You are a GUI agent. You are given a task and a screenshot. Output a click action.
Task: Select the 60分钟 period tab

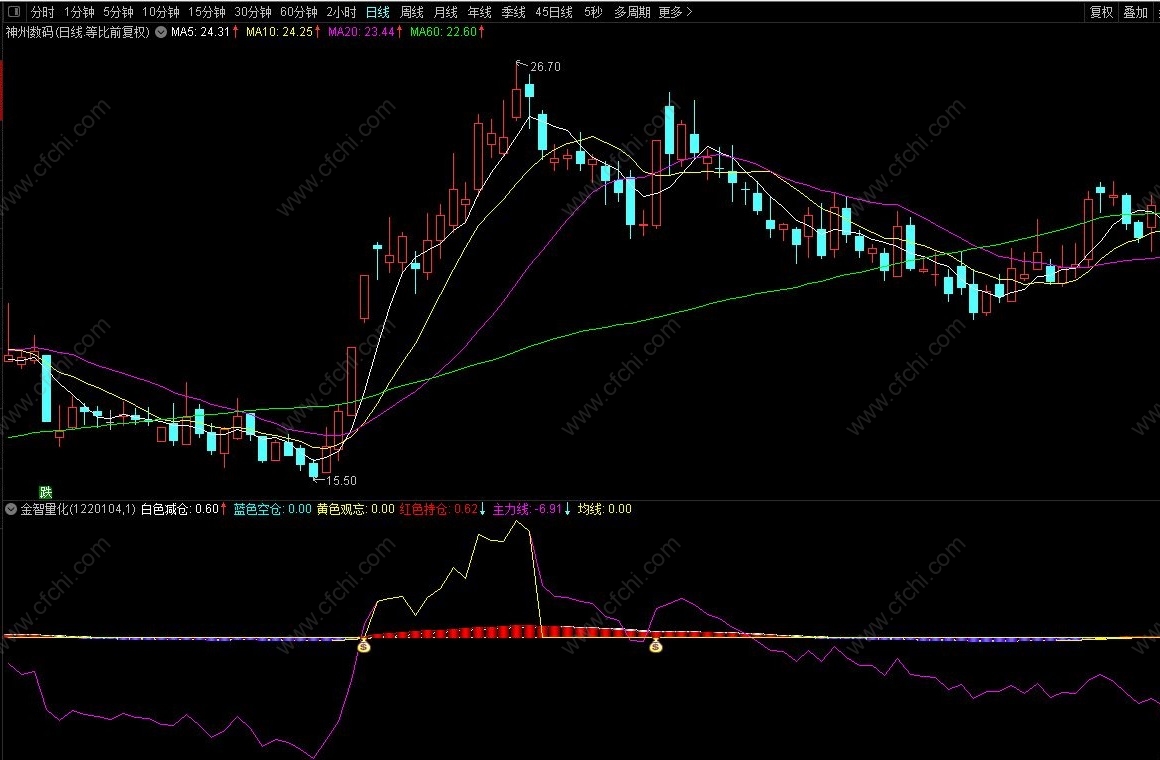[x=299, y=12]
